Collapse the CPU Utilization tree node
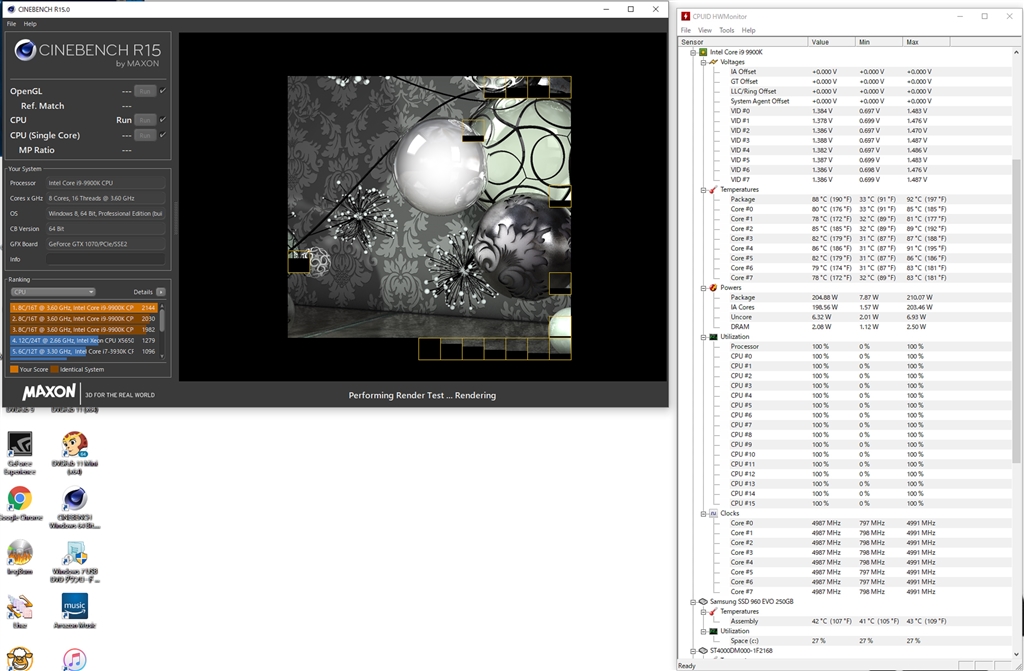 (703, 337)
